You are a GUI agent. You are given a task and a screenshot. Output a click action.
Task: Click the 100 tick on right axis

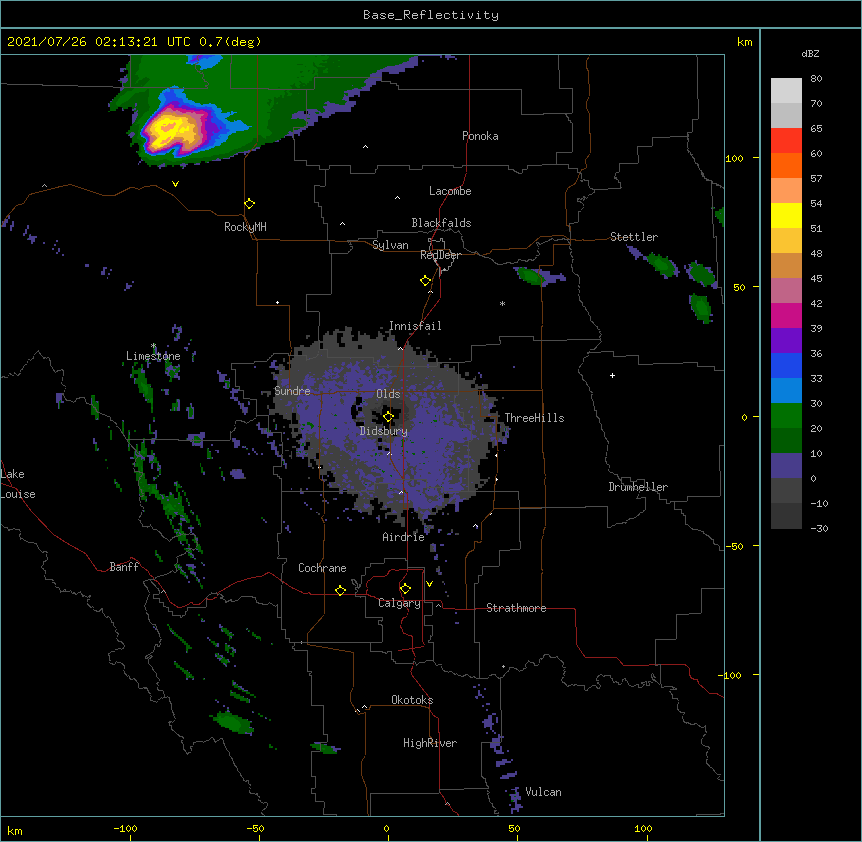[734, 158]
